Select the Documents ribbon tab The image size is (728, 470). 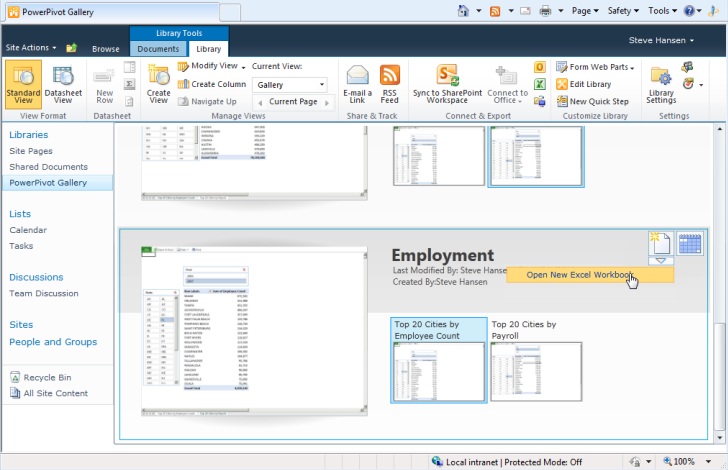(158, 49)
